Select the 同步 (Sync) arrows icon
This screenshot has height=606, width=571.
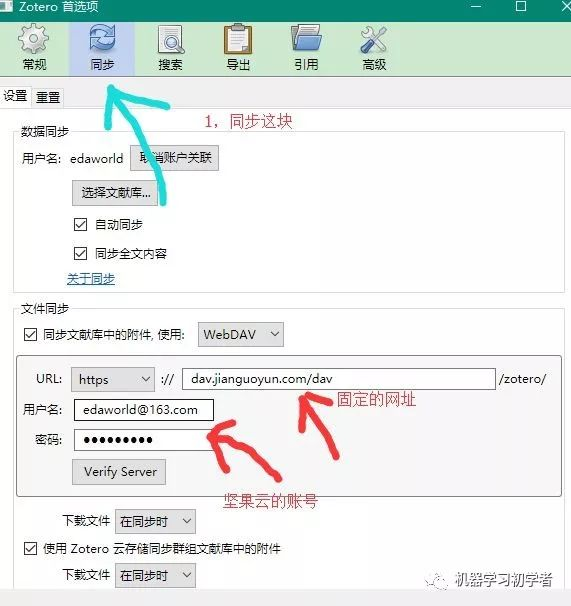[102, 48]
